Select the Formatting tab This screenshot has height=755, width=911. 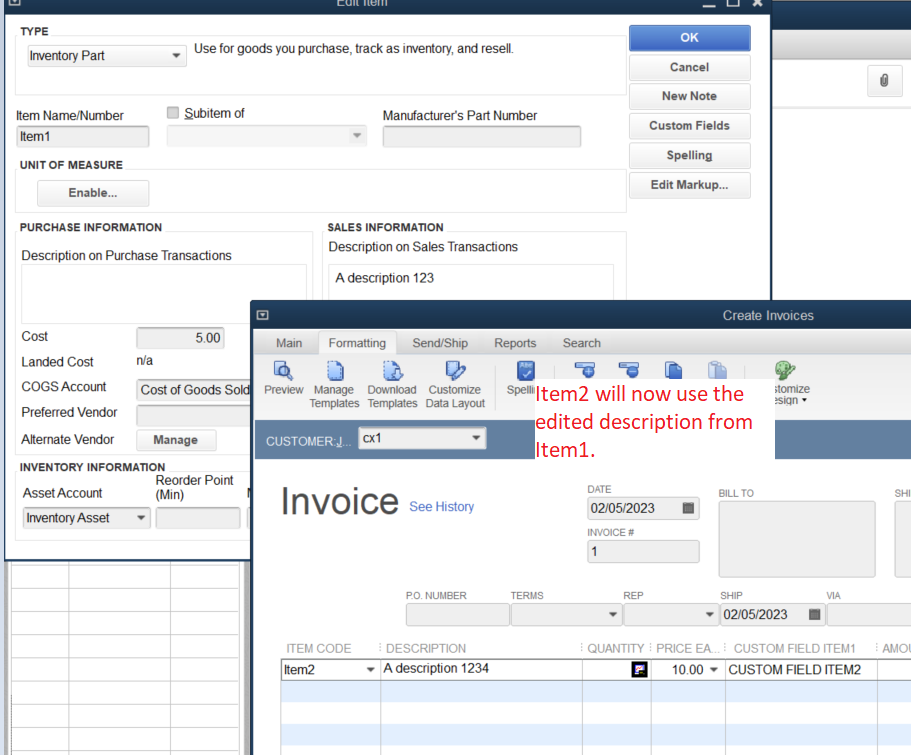[x=357, y=343]
